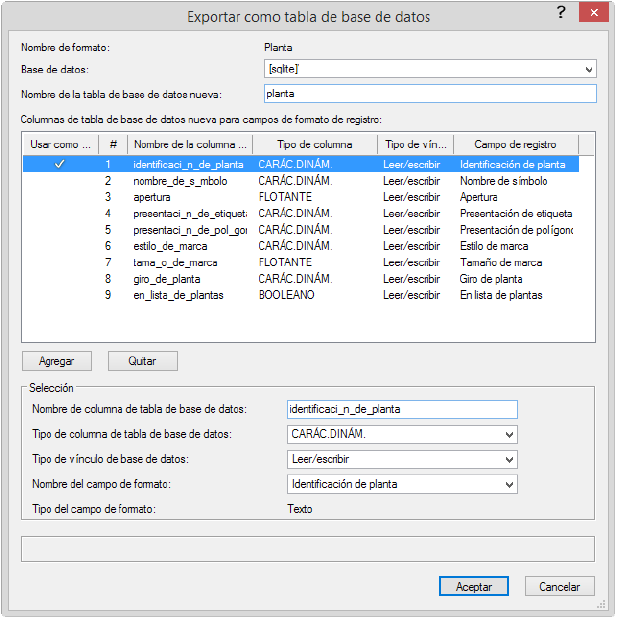
Task: Click 'Tamaño de marca' record field cell
Action: point(501,262)
